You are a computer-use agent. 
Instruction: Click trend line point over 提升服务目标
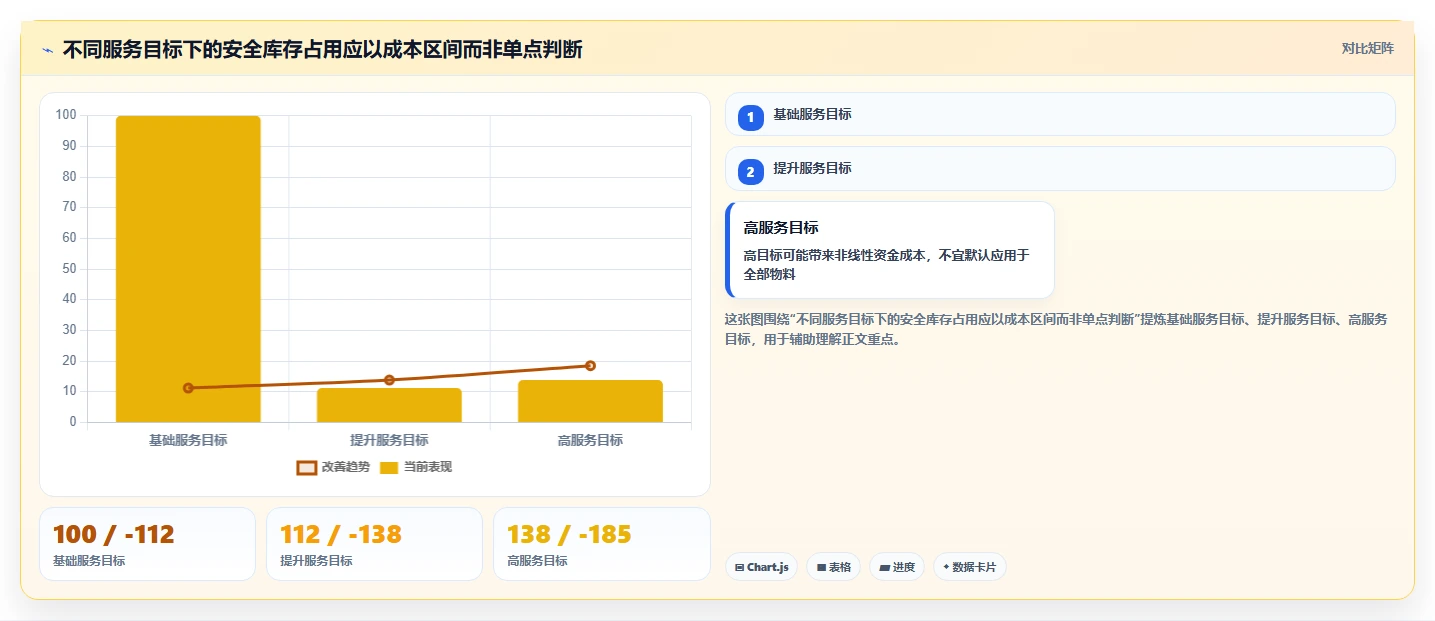pyautogui.click(x=389, y=380)
